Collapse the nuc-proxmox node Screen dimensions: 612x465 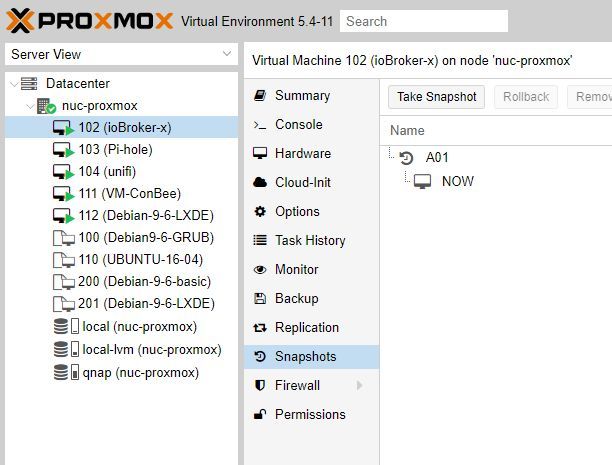[x=27, y=106]
